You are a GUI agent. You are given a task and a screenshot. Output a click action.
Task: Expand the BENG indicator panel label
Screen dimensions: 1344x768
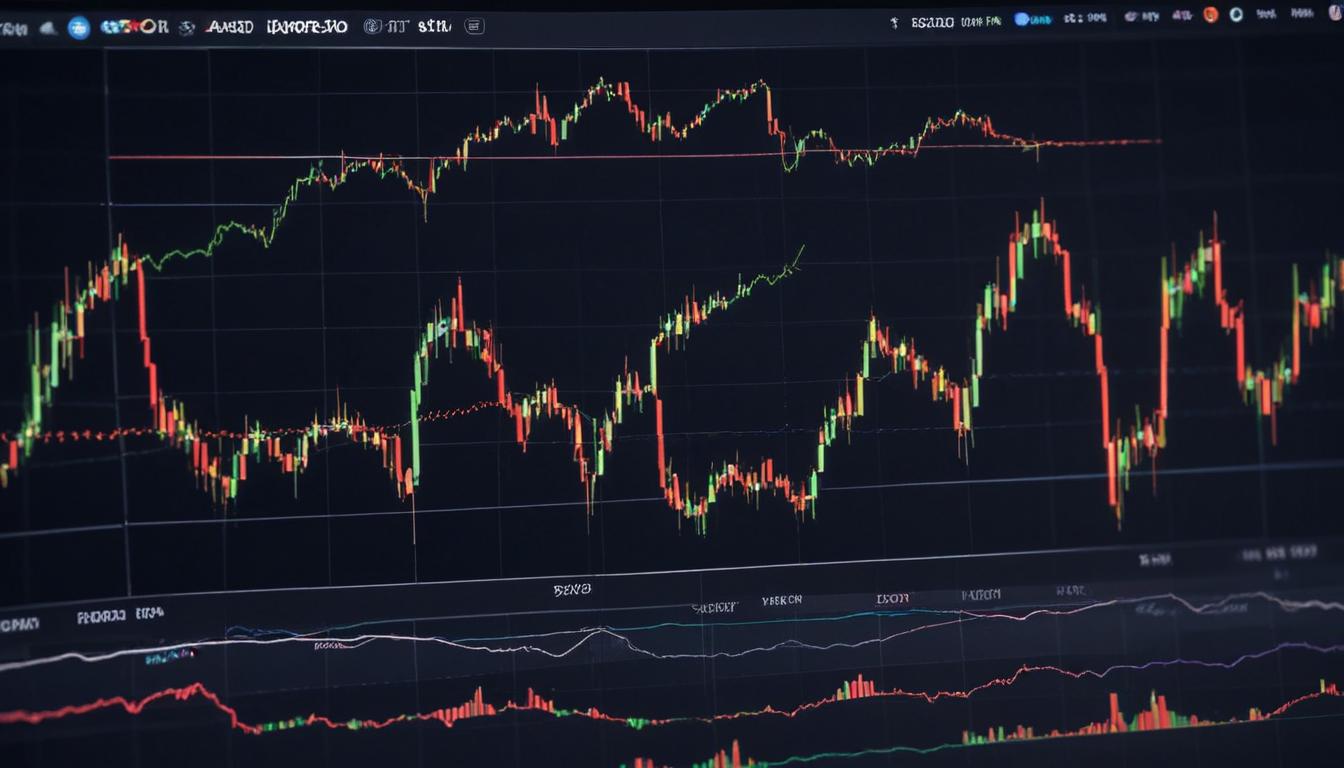[570, 588]
